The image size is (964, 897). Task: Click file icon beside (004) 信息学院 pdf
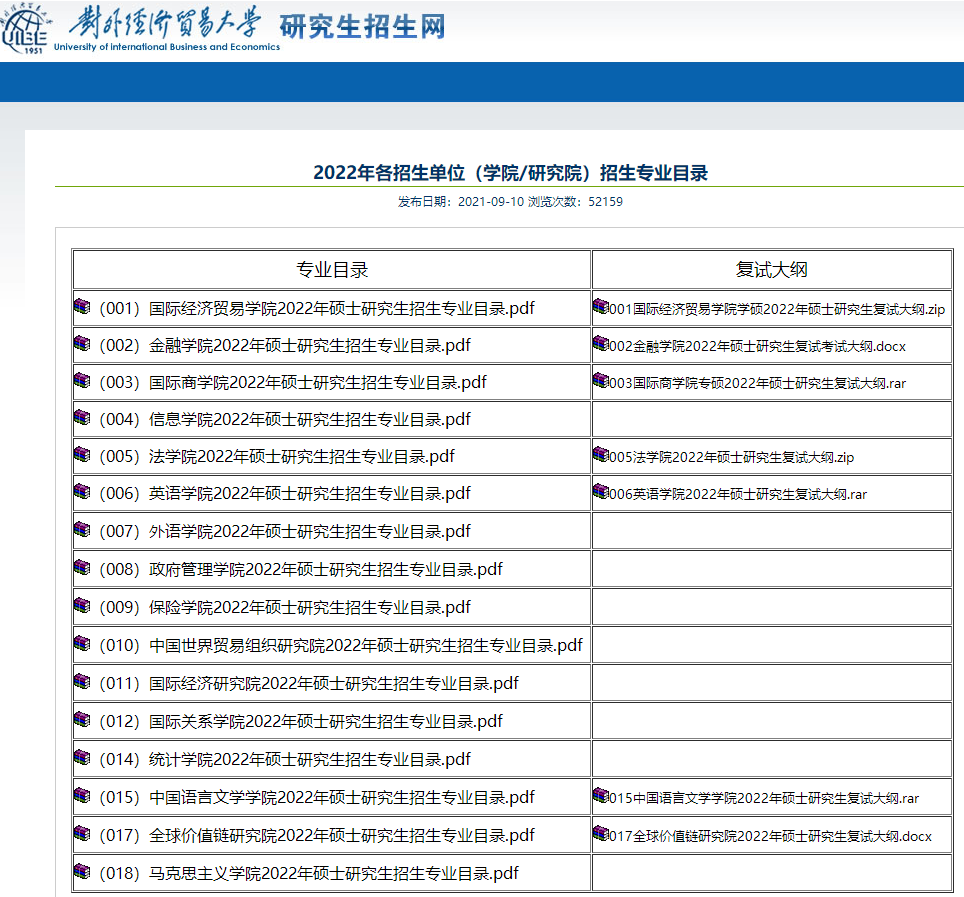[82, 417]
